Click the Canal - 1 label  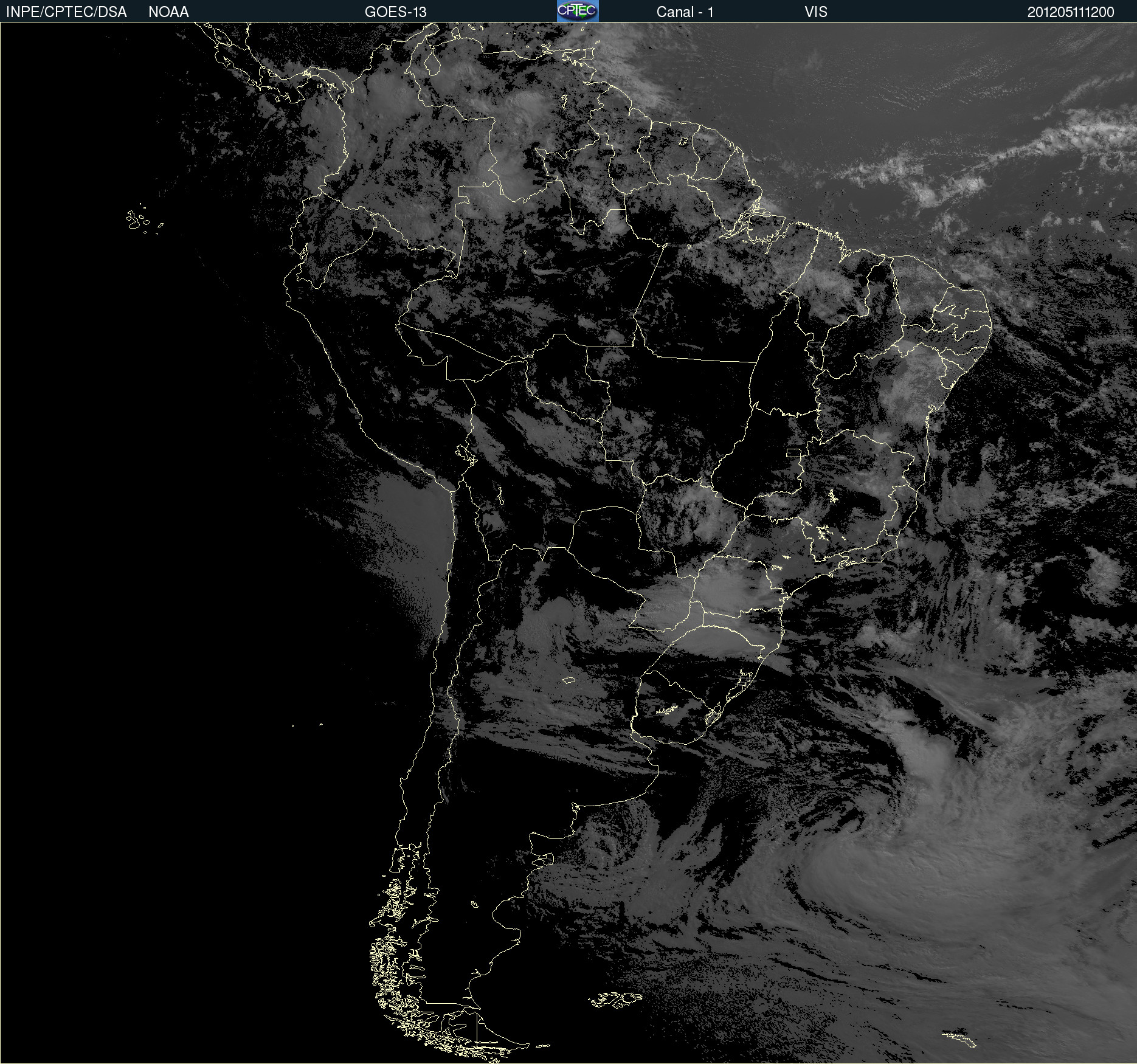click(685, 12)
